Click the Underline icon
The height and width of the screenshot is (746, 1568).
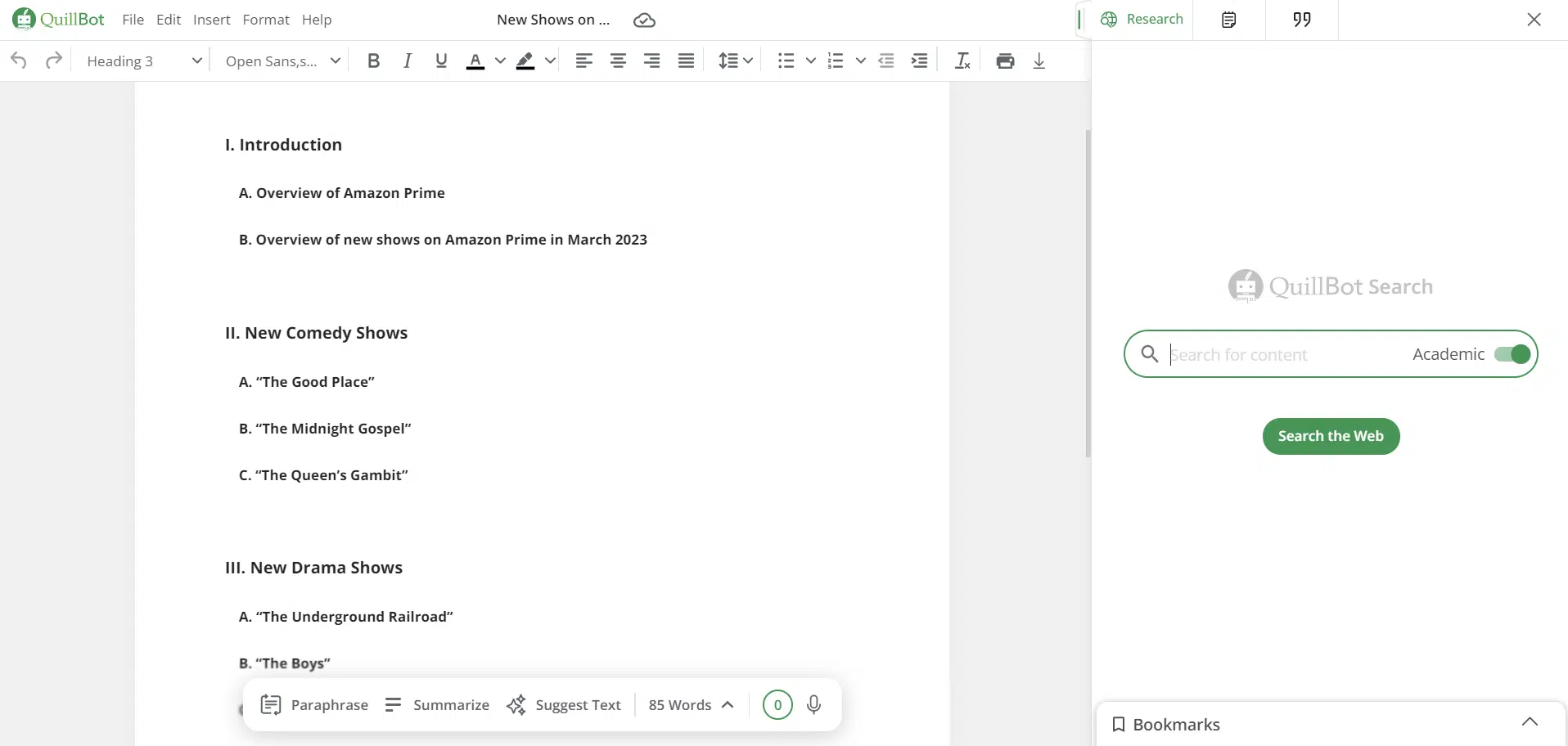[441, 61]
